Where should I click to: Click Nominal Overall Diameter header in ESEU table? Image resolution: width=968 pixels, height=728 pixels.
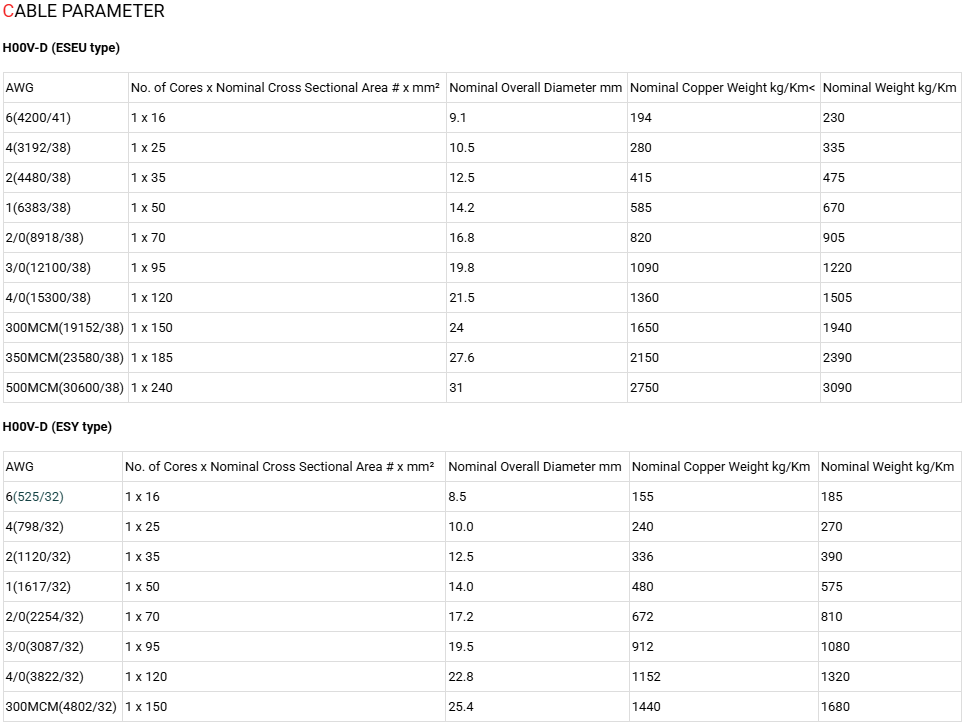coord(536,88)
